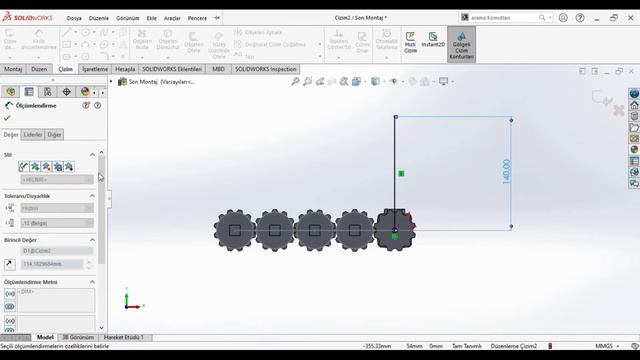This screenshot has width=640, height=360.
Task: Toggle Instant2D in the ribbon
Action: [x=433, y=40]
